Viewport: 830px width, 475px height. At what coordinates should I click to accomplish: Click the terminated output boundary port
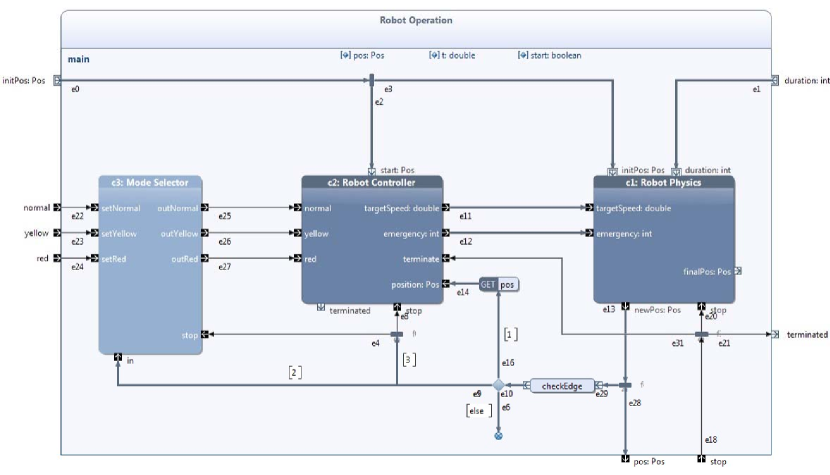(775, 334)
